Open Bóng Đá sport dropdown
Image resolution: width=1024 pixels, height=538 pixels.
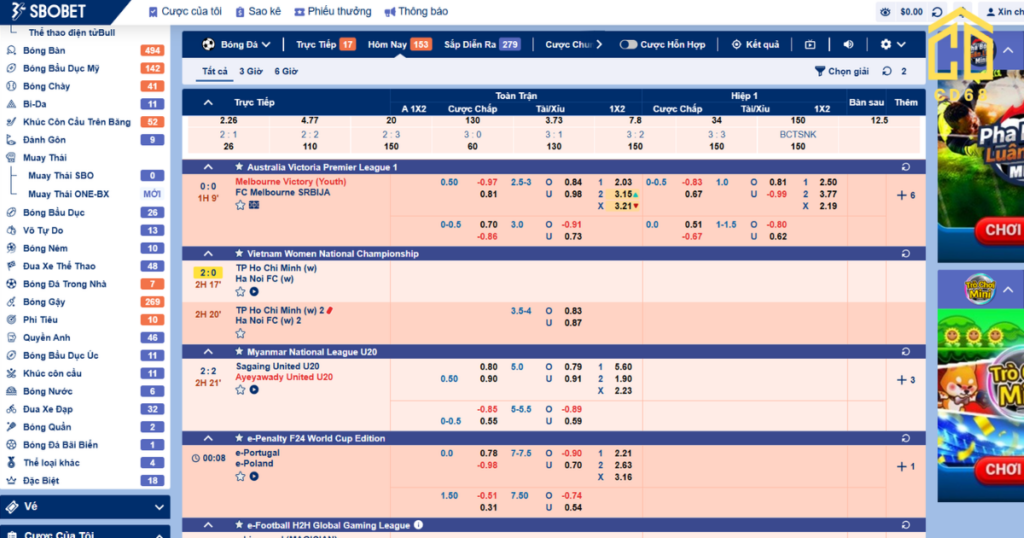tap(236, 44)
